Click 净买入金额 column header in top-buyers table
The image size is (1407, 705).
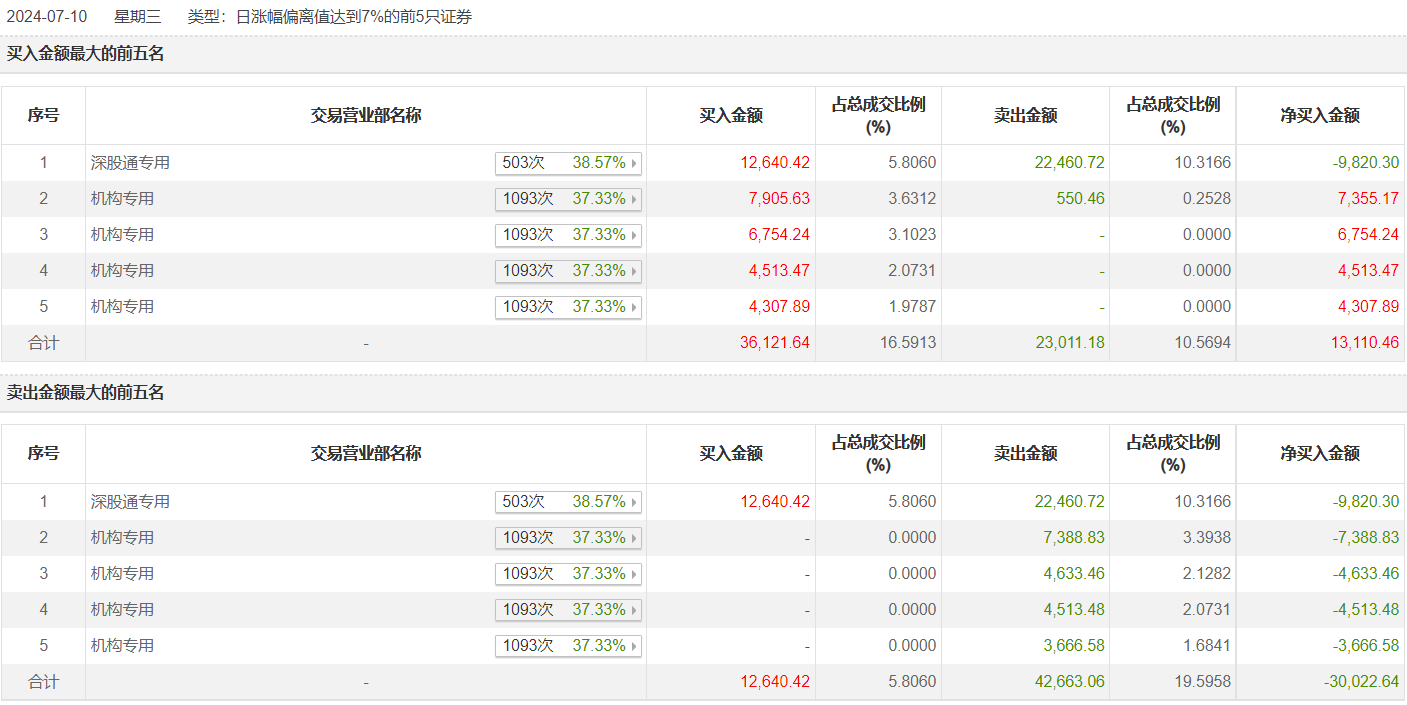click(1320, 116)
